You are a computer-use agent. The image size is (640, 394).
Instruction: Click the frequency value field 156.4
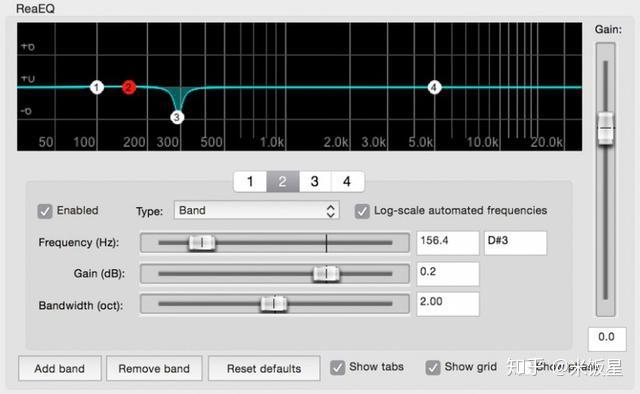point(448,243)
